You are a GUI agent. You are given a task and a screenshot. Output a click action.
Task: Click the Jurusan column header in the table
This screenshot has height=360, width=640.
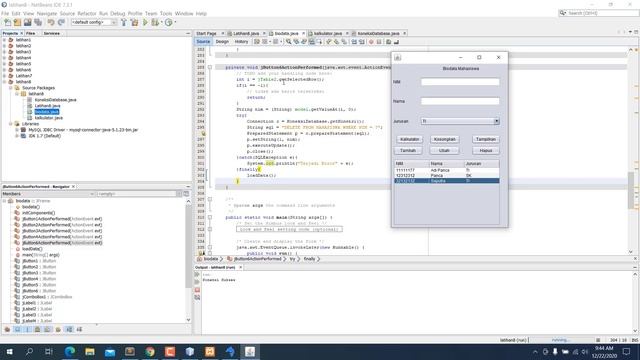tap(482, 164)
